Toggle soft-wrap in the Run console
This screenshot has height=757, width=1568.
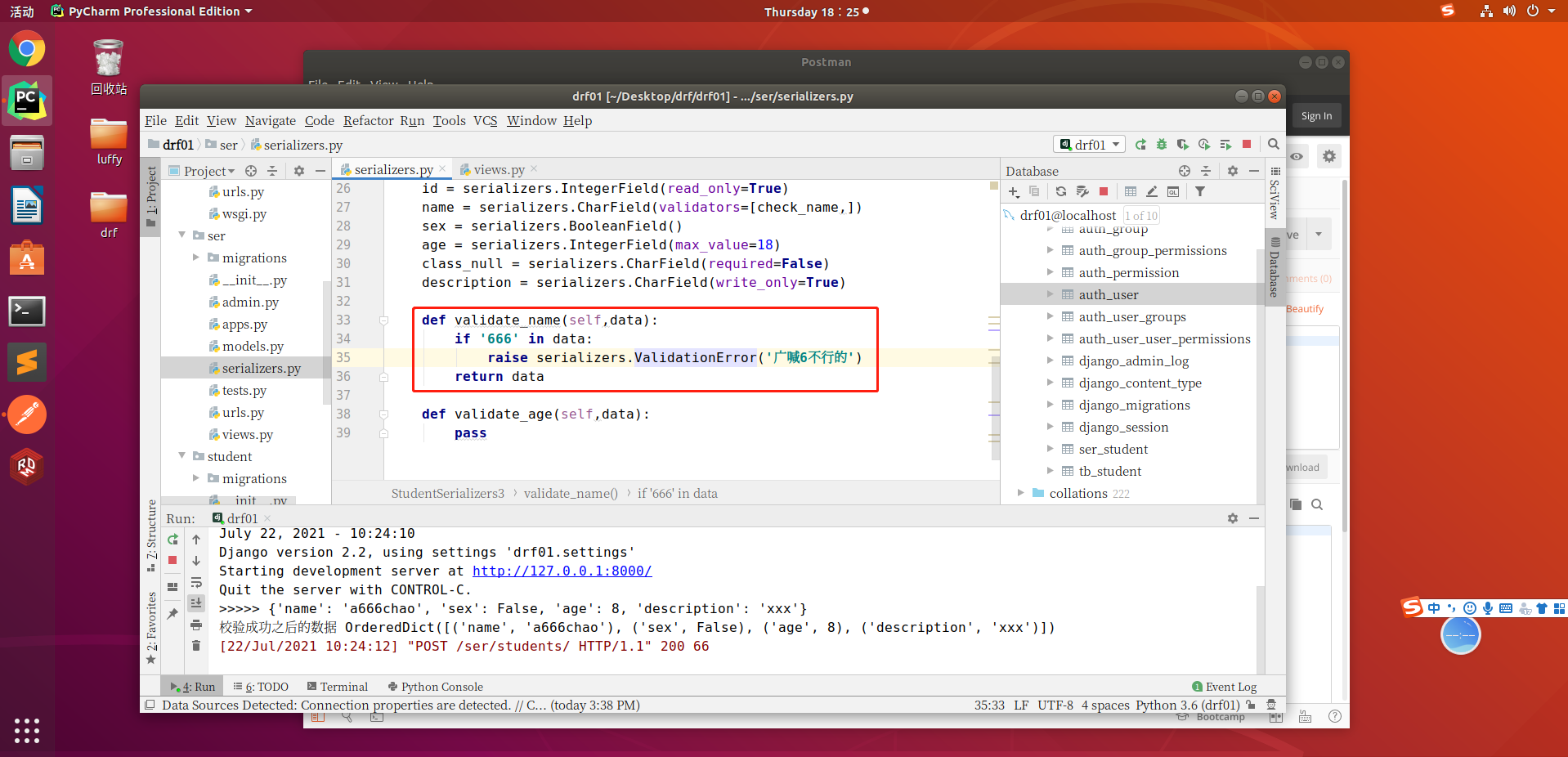click(196, 582)
